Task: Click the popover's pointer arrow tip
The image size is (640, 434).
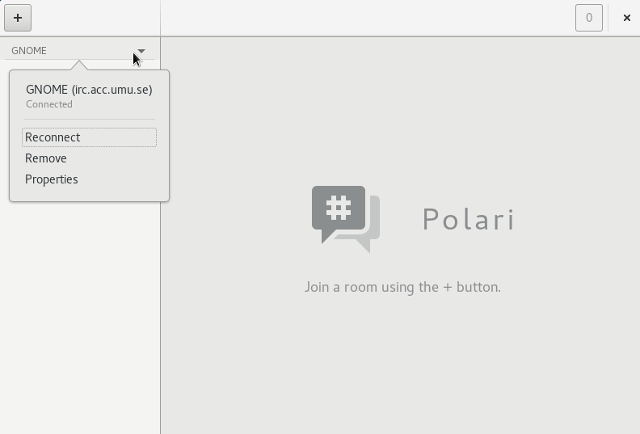Action: pos(79,62)
